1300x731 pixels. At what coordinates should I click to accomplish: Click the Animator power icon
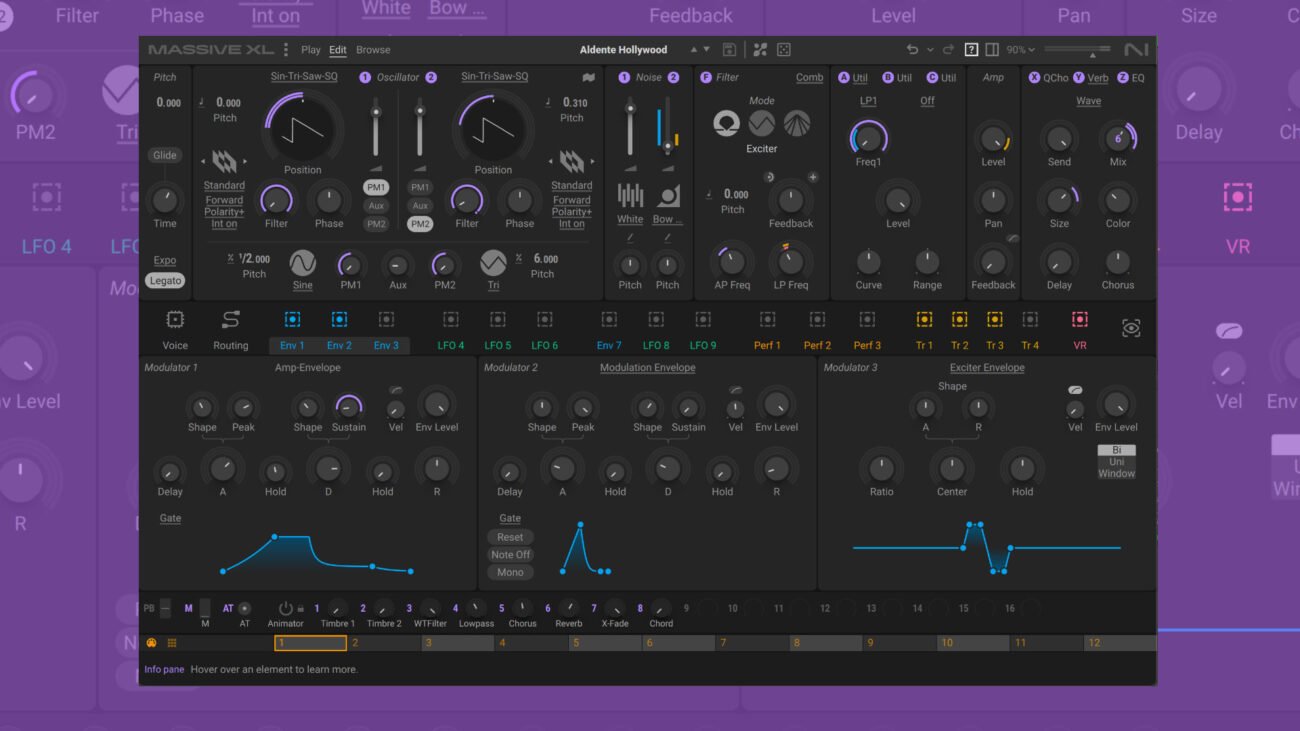tap(286, 608)
